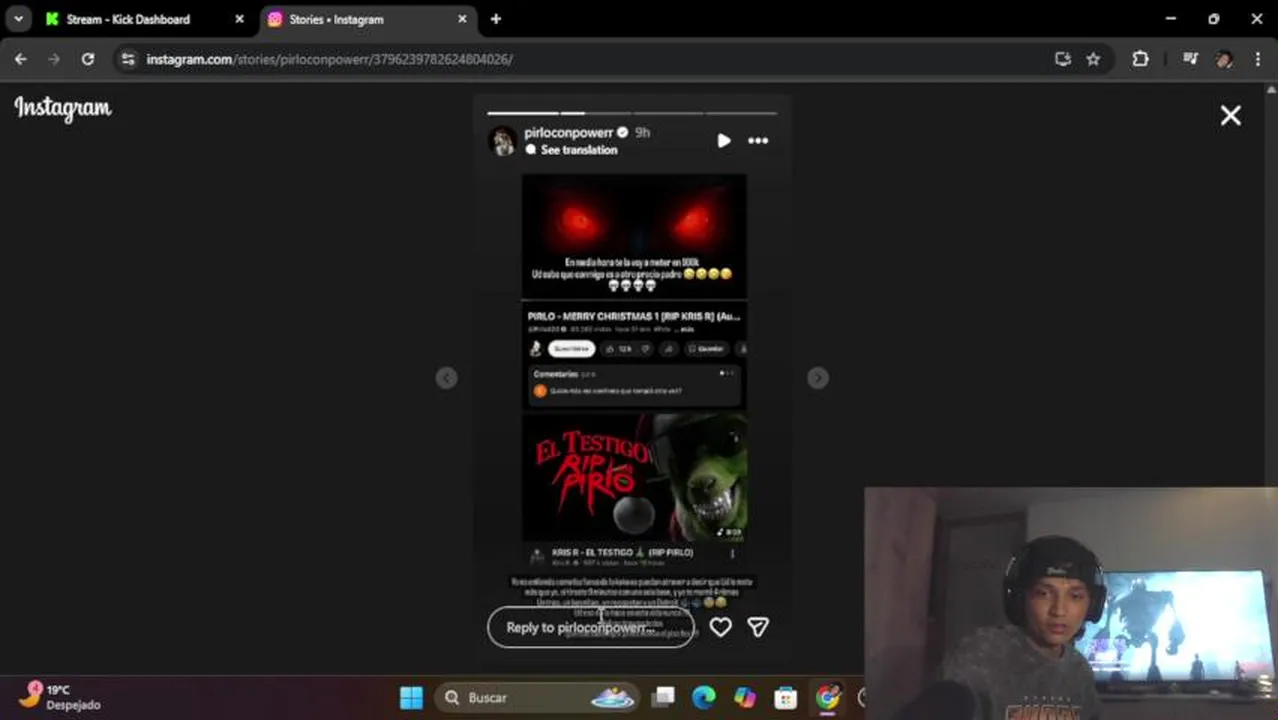Open the Extensions puzzle icon
The height and width of the screenshot is (720, 1278).
1140,59
